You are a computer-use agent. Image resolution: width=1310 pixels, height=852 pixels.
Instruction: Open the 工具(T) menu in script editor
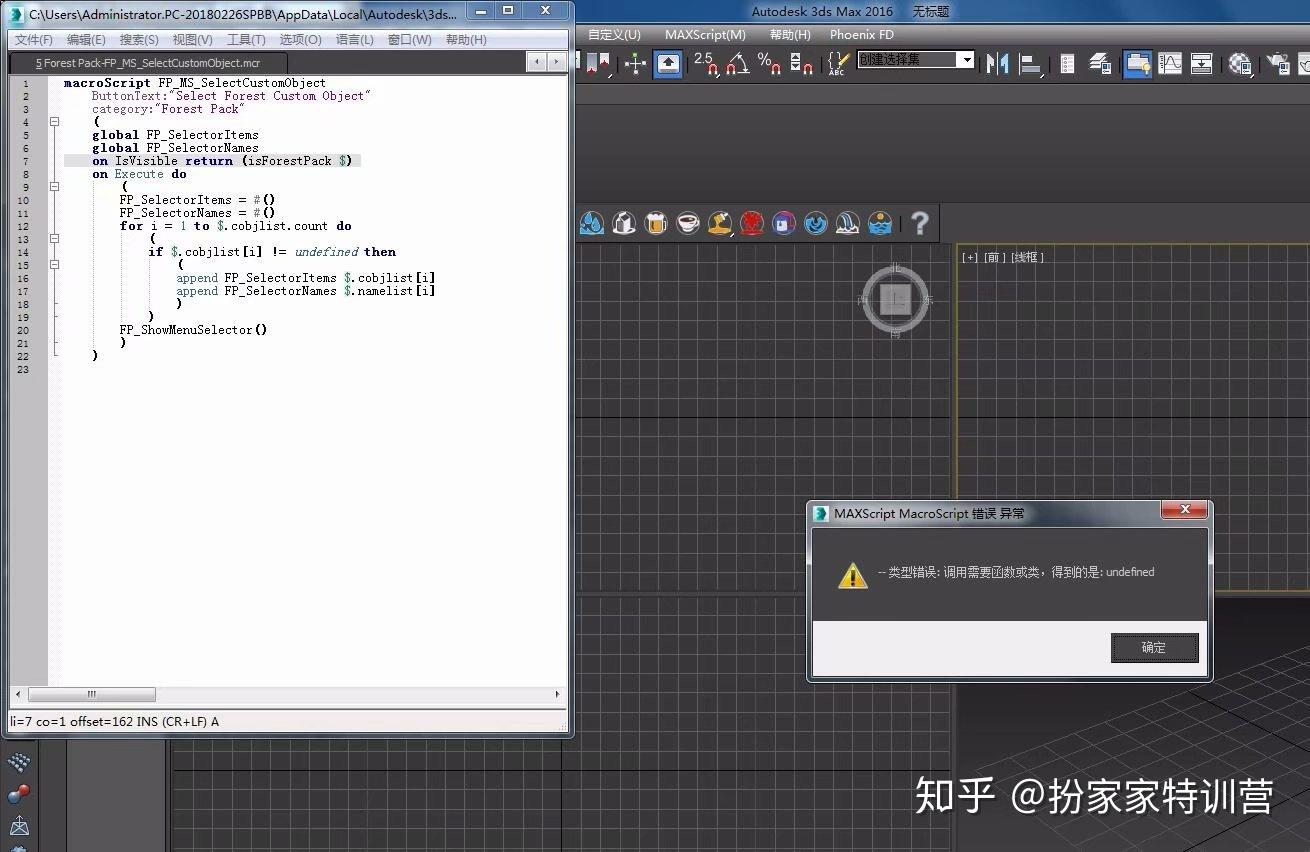[x=247, y=40]
